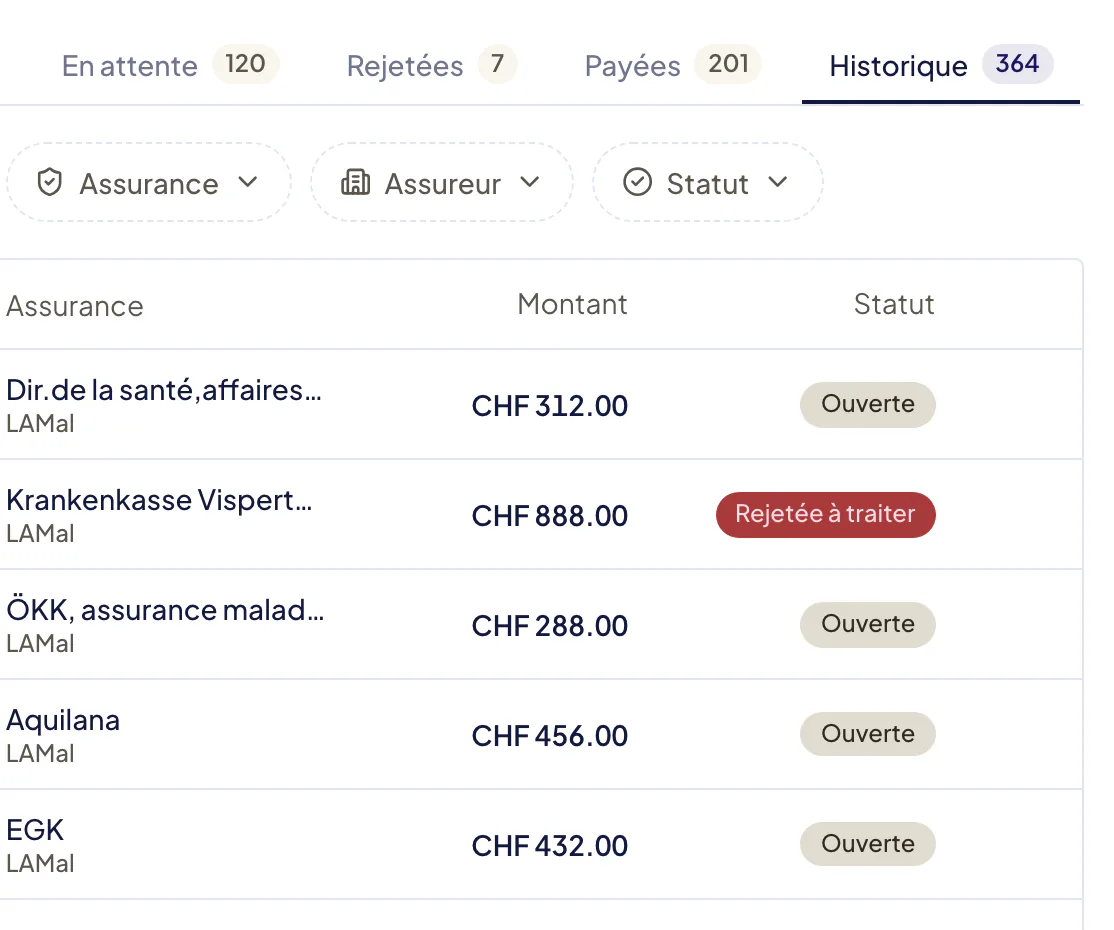Image resolution: width=1114 pixels, height=930 pixels.
Task: Click the CHF 432.00 amount
Action: pos(550,847)
